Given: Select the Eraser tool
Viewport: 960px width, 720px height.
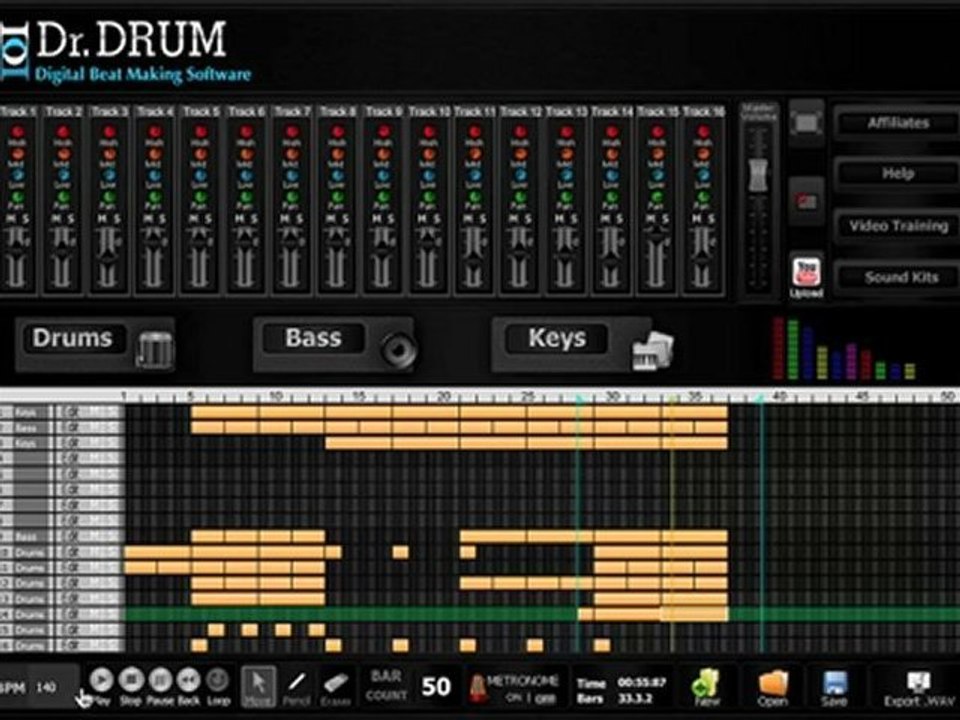Looking at the screenshot, I should tap(336, 686).
